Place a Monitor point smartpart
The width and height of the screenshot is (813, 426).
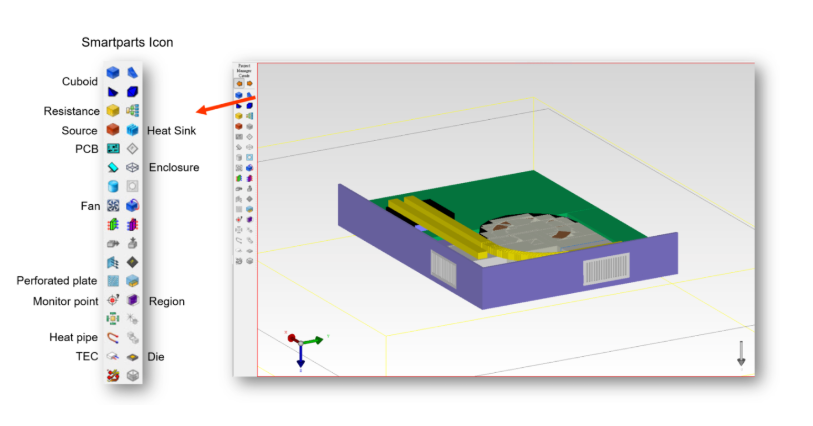coord(113,300)
